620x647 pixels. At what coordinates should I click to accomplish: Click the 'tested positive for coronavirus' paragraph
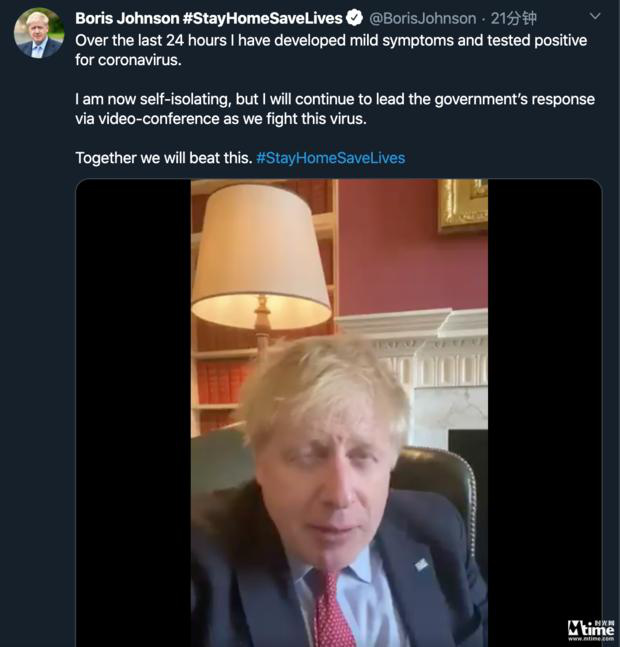coord(331,50)
